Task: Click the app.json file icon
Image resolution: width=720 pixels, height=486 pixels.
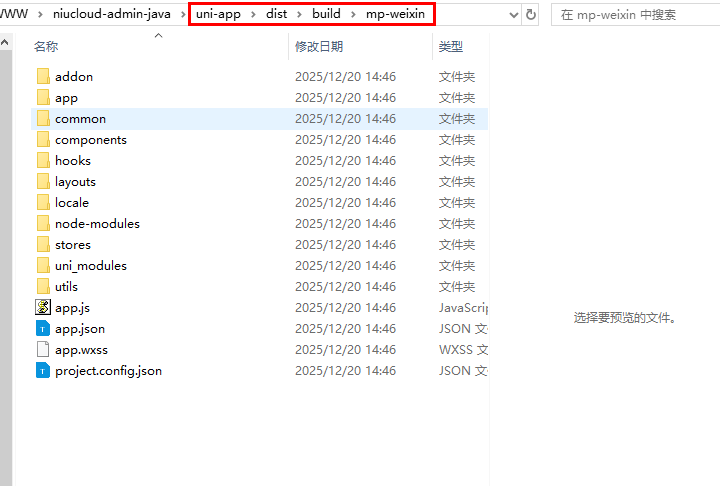Action: coord(43,328)
